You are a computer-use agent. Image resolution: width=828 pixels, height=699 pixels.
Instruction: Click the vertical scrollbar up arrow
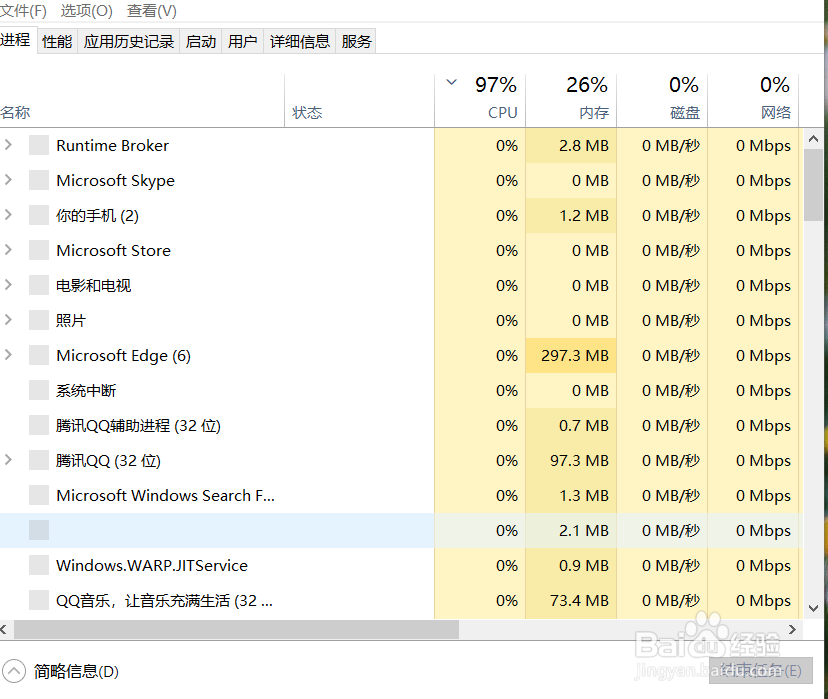[814, 139]
